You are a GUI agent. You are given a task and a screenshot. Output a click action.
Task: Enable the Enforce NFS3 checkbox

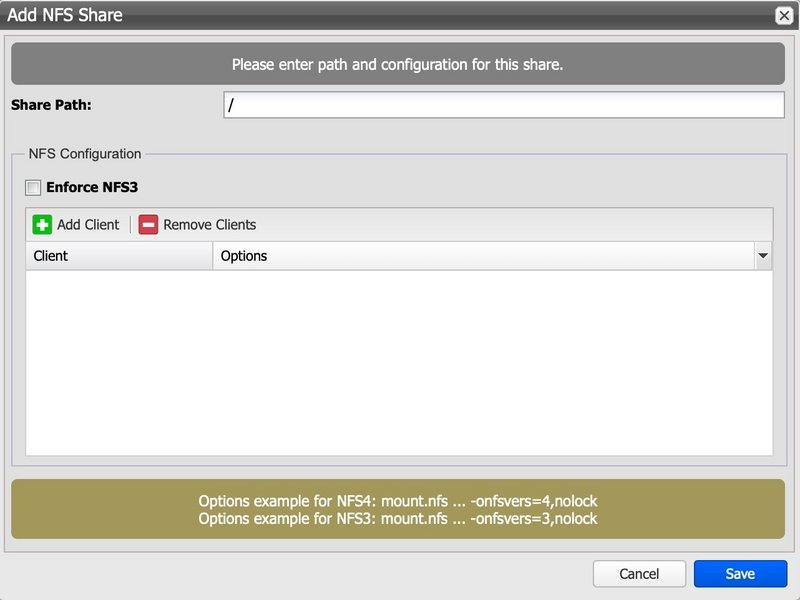tap(34, 187)
